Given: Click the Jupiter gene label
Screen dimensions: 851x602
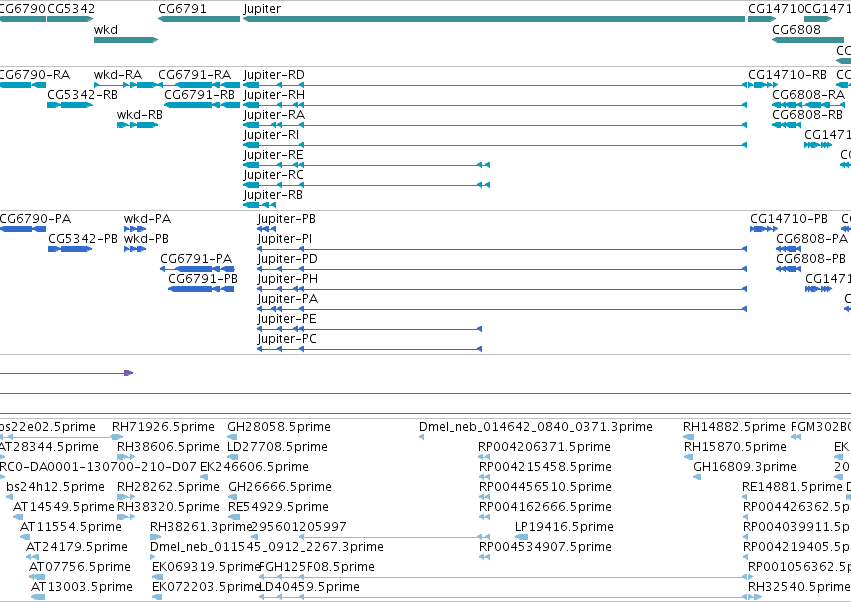Looking at the screenshot, I should coord(262,9).
